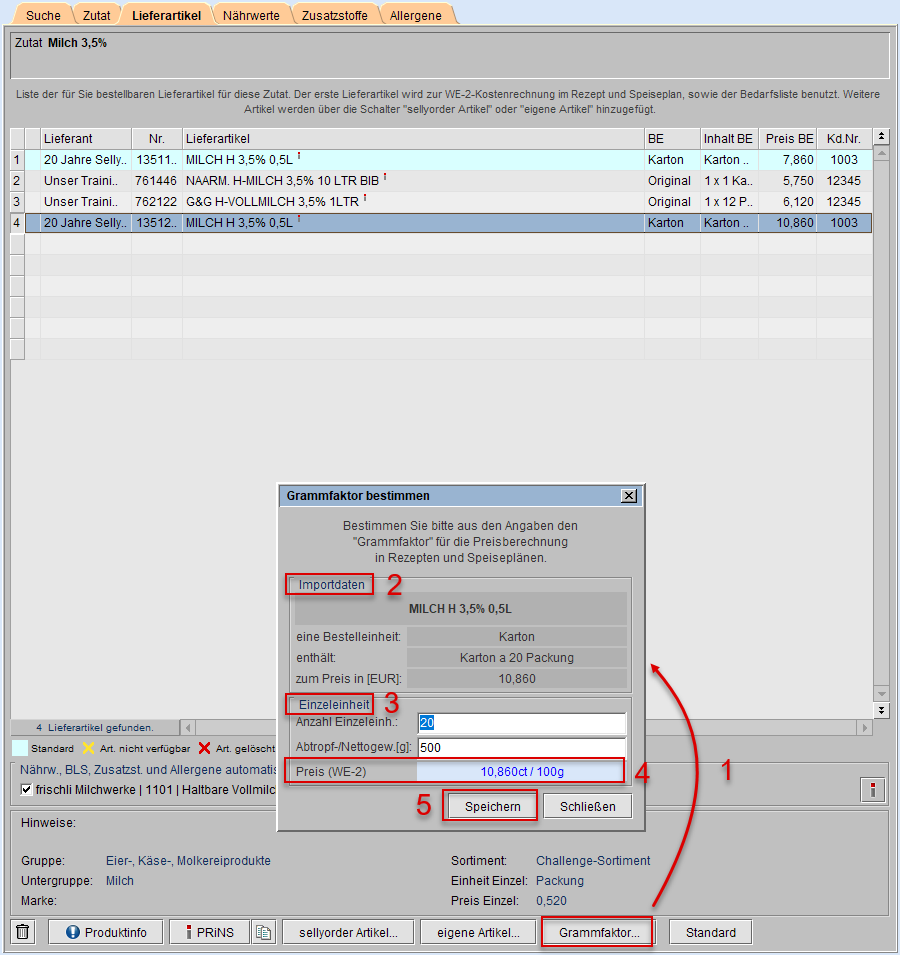Screen dimensions: 900x955
Task: Open PRiNS product information
Action: point(208,932)
